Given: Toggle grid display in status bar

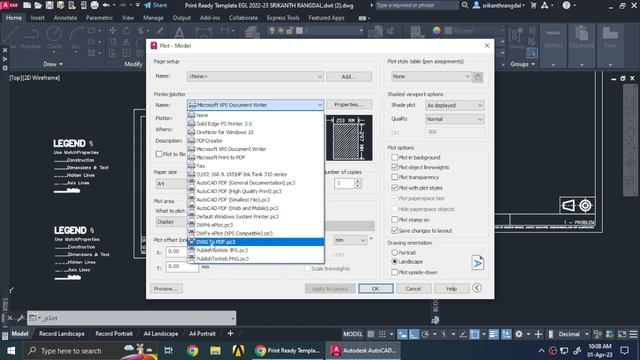Looking at the screenshot, I should [371, 334].
